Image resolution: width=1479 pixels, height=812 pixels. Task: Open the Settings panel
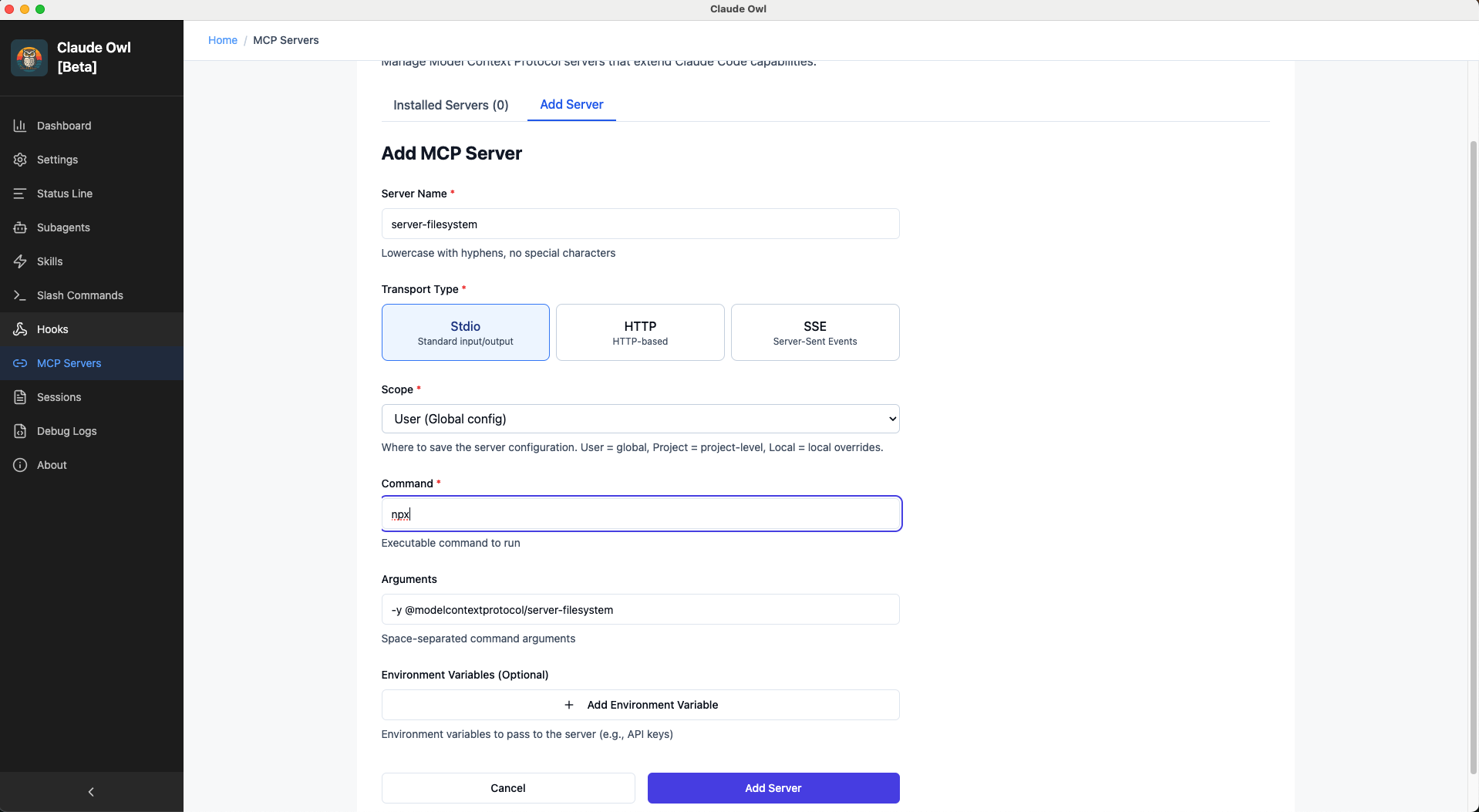coord(57,160)
